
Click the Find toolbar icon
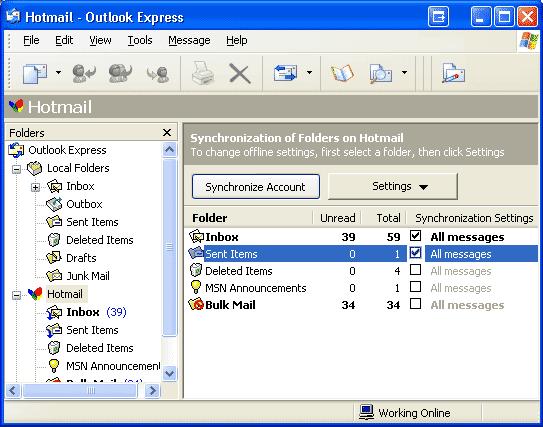(381, 73)
